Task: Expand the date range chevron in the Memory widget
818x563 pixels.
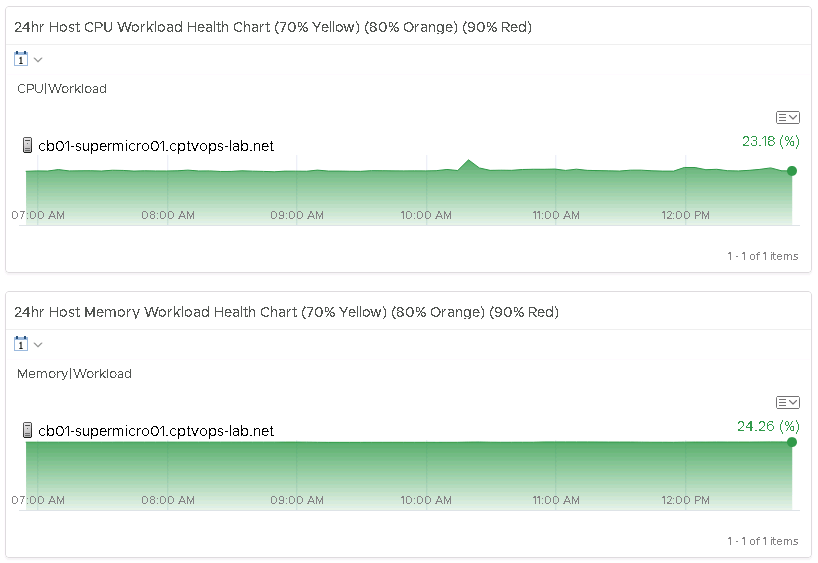Action: point(38,345)
